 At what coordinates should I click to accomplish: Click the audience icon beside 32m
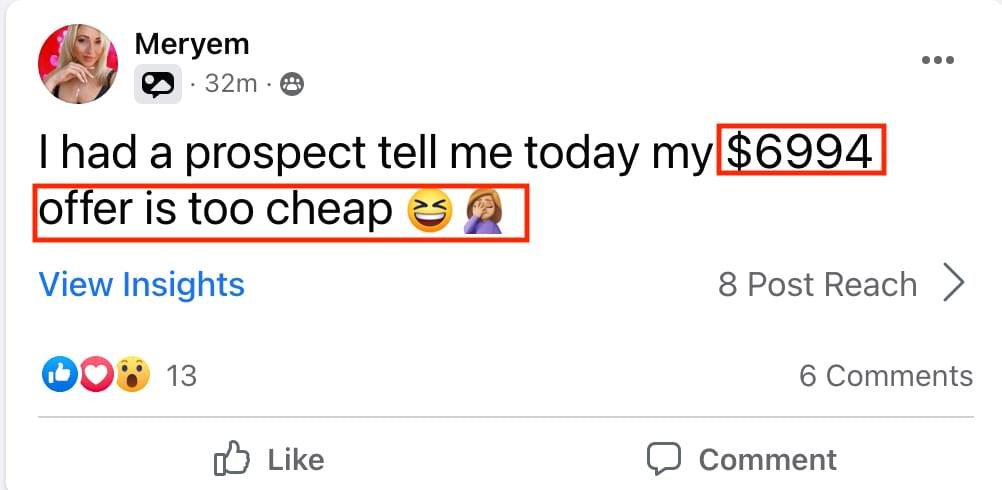pos(291,85)
